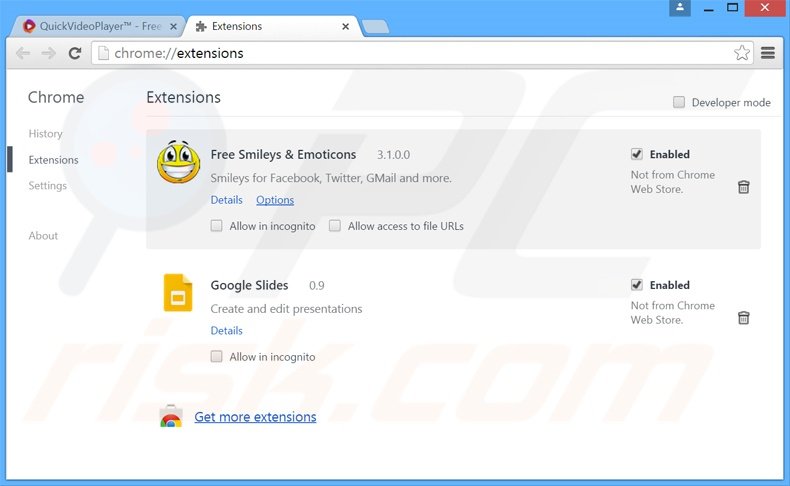The width and height of the screenshot is (790, 486).
Task: Maximize the Chrome window
Action: (x=733, y=8)
